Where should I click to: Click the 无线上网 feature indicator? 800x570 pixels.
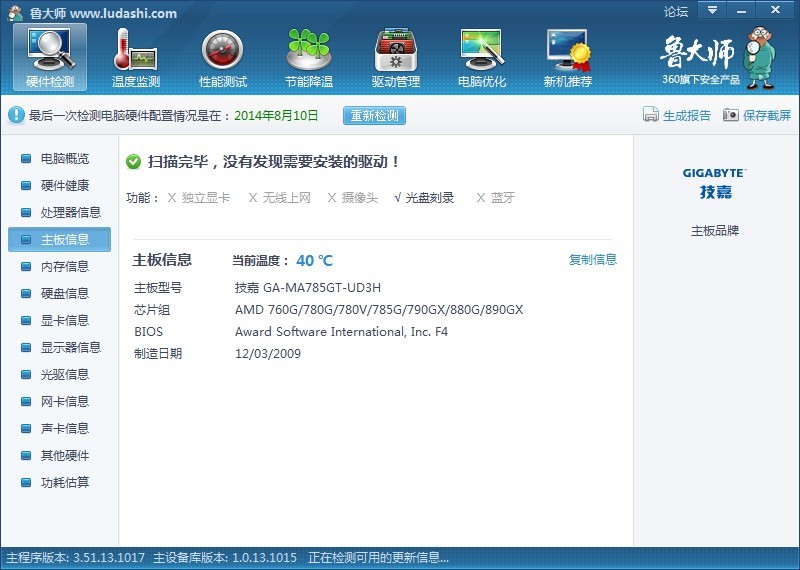coord(280,197)
